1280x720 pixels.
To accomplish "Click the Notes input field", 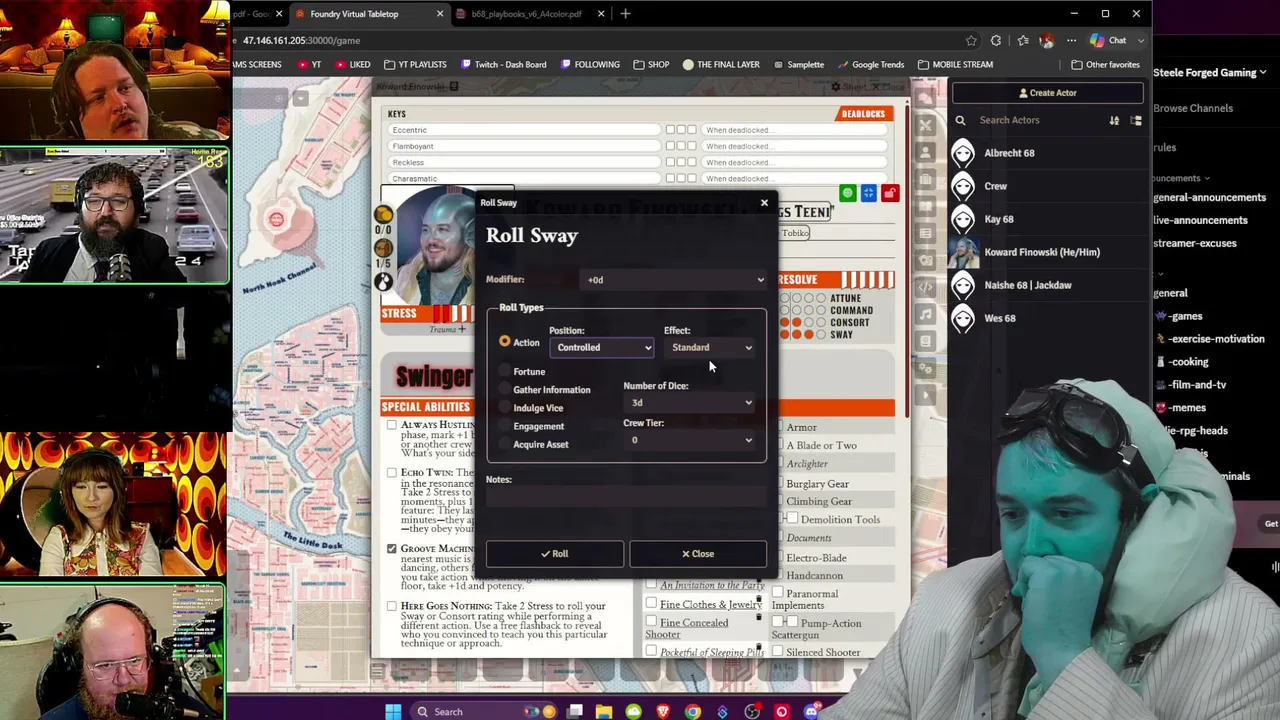I will coord(626,497).
